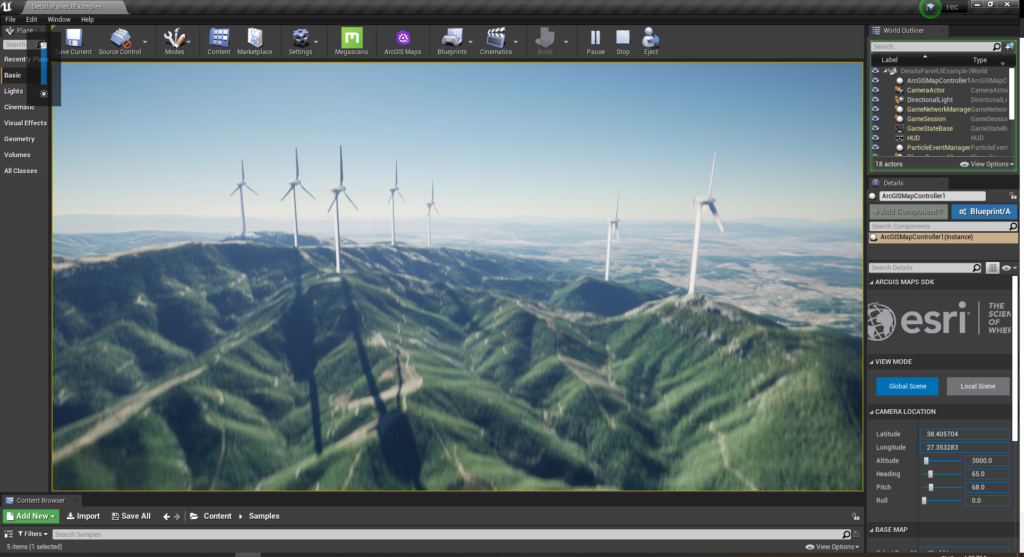The image size is (1024, 557).
Task: Click the Save All button
Action: (131, 516)
